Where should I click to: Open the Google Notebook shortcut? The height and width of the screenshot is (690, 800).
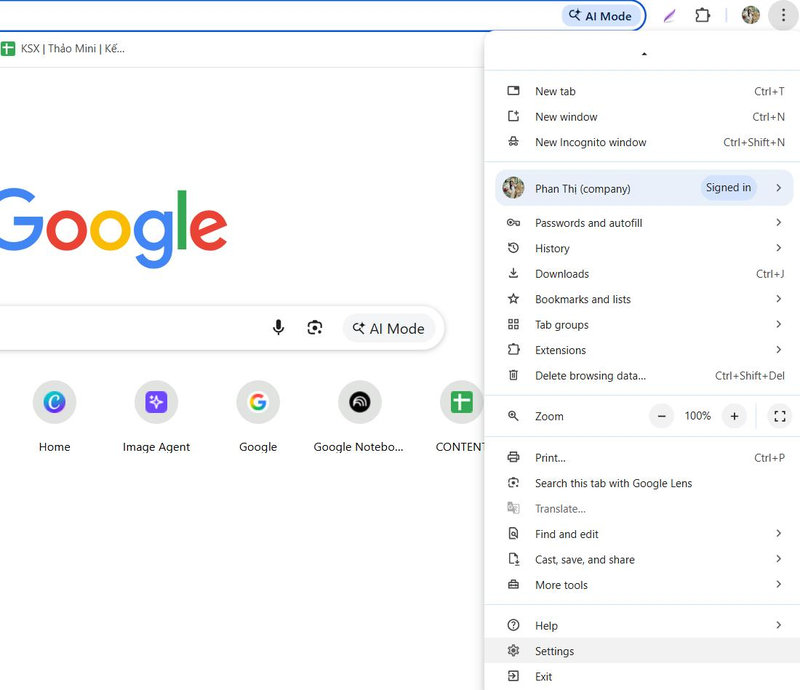click(x=359, y=416)
